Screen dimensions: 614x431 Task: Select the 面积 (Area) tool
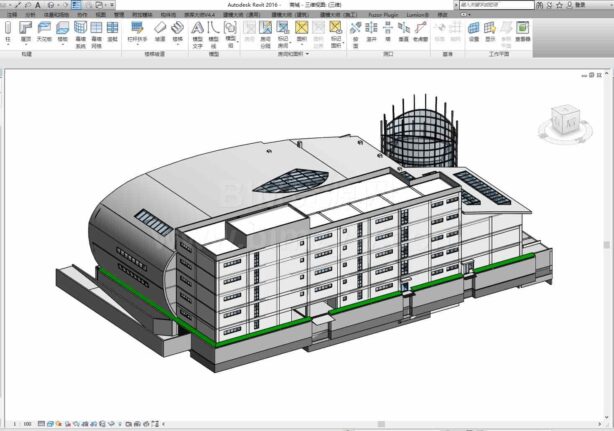coord(302,32)
